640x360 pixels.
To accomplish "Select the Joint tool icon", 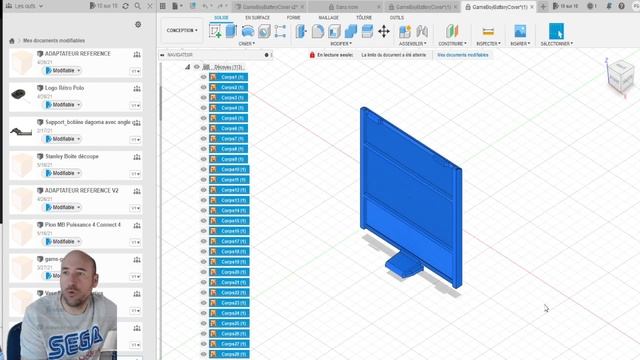I will [422, 31].
